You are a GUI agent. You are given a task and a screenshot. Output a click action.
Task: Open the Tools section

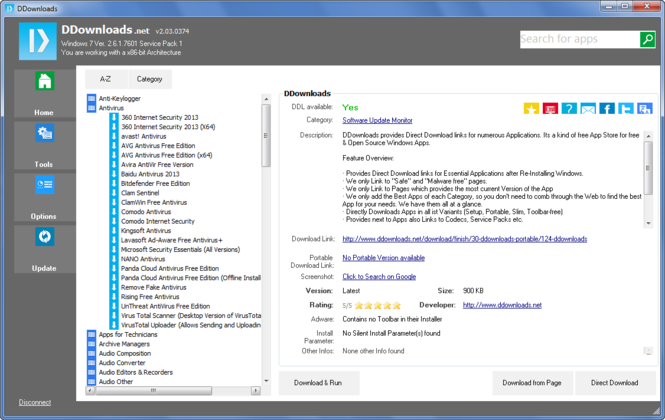click(45, 146)
